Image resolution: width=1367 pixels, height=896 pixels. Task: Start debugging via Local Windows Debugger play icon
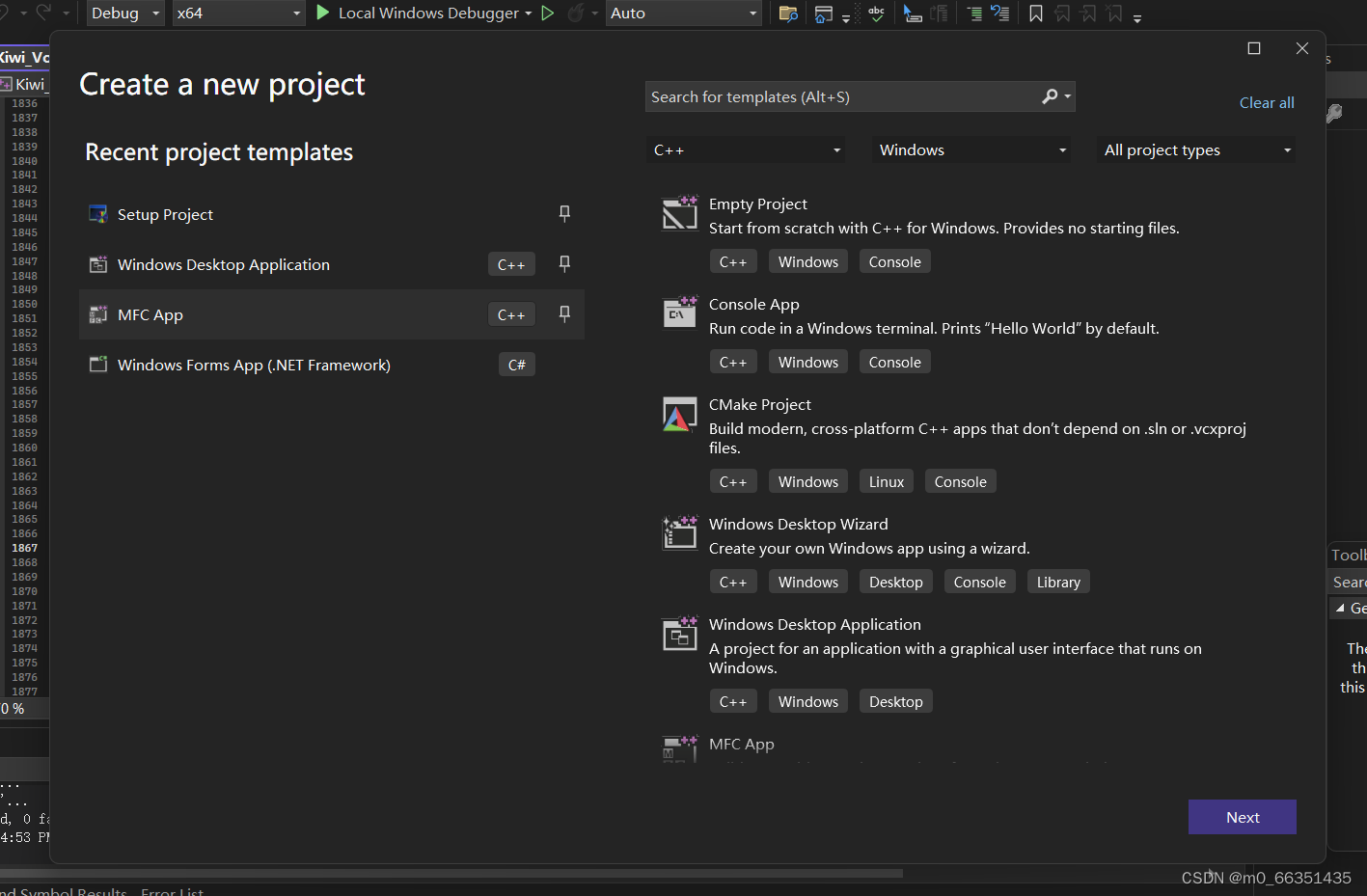pos(321,14)
